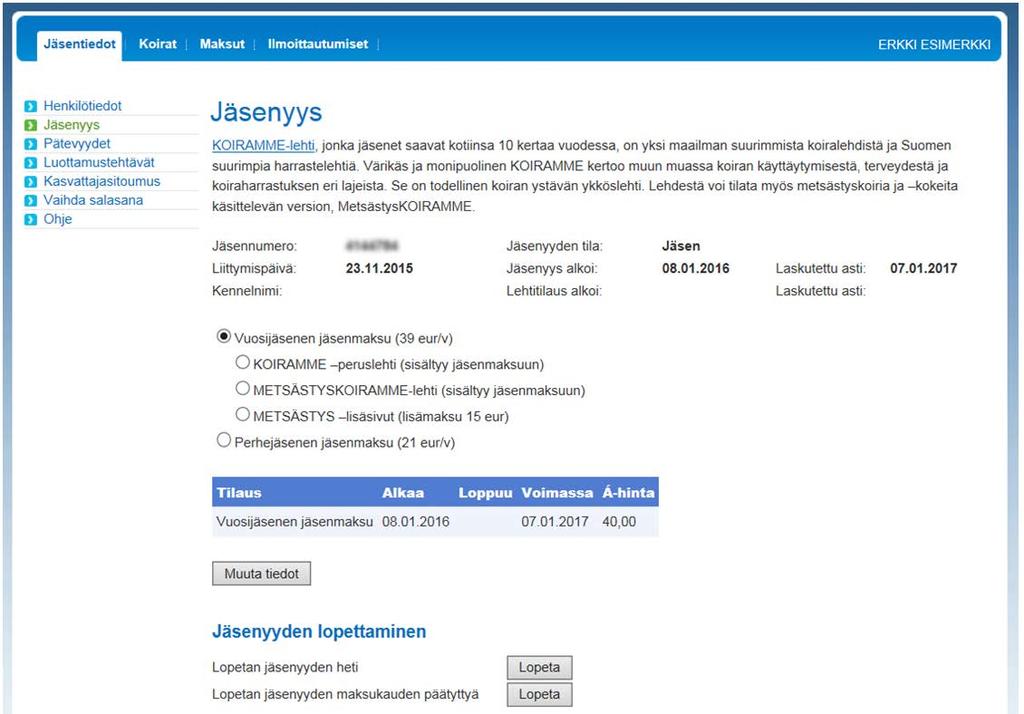Image resolution: width=1024 pixels, height=714 pixels.
Task: Click the arrow icon beside Pätevyydet
Action: pos(31,144)
